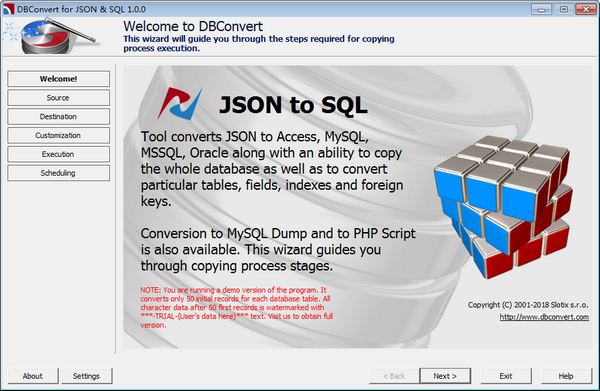
Task: Click the Rubik's cube graphic
Action: point(503,207)
